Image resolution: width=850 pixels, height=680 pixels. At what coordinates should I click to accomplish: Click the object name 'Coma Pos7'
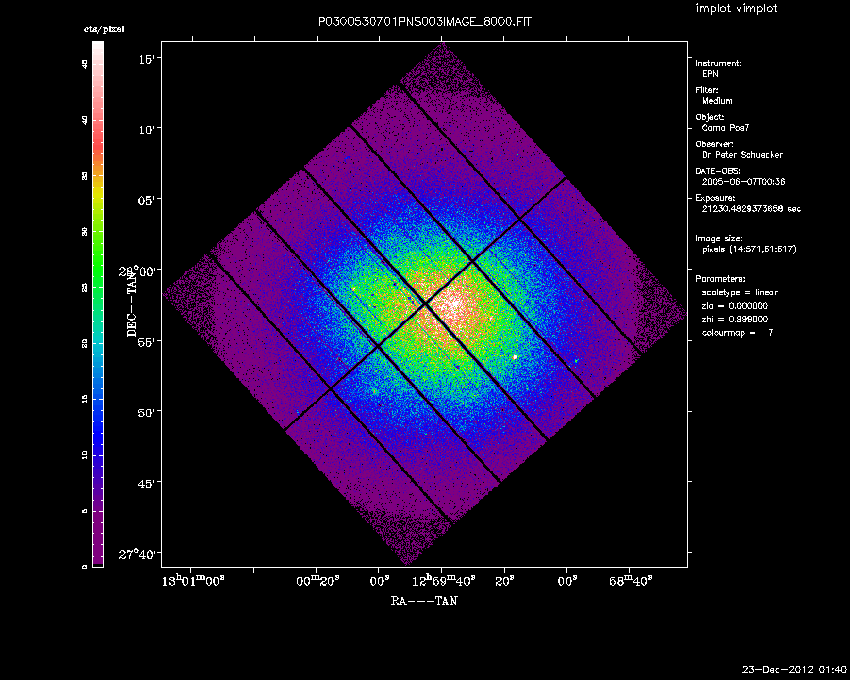click(x=725, y=128)
